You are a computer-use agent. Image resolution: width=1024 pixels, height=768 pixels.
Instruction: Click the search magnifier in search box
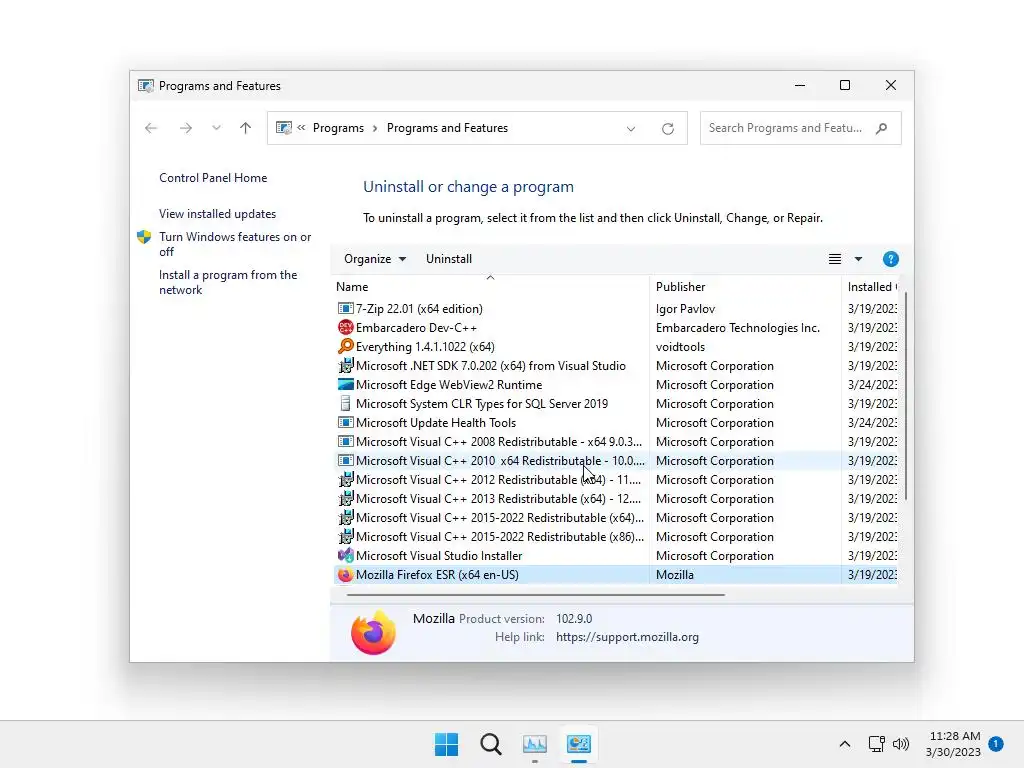tap(882, 128)
